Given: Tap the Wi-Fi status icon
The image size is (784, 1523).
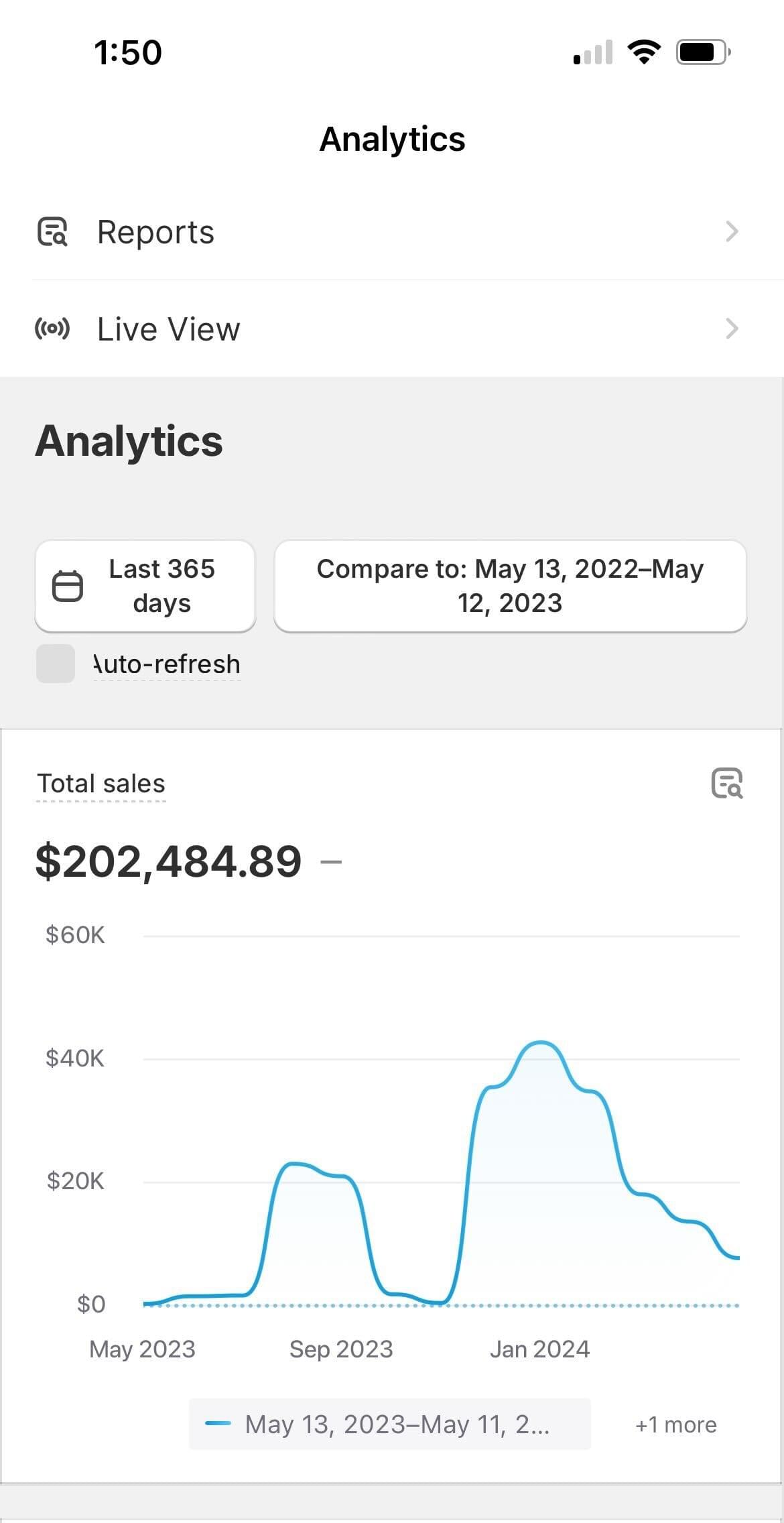Looking at the screenshot, I should coord(643,52).
